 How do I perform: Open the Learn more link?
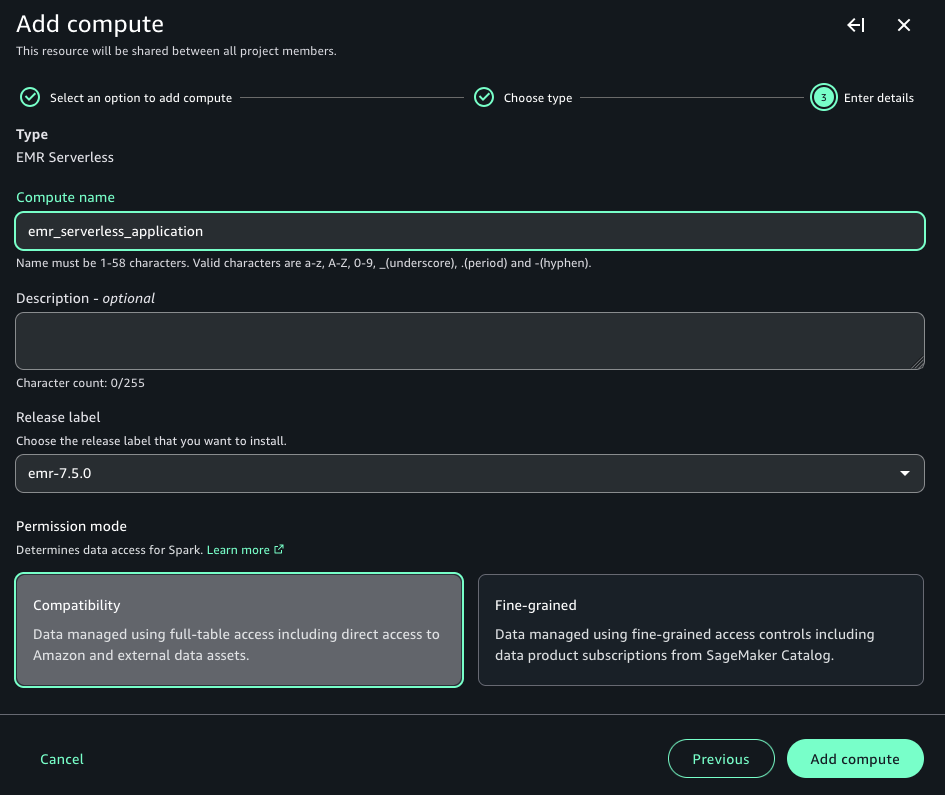tap(238, 550)
